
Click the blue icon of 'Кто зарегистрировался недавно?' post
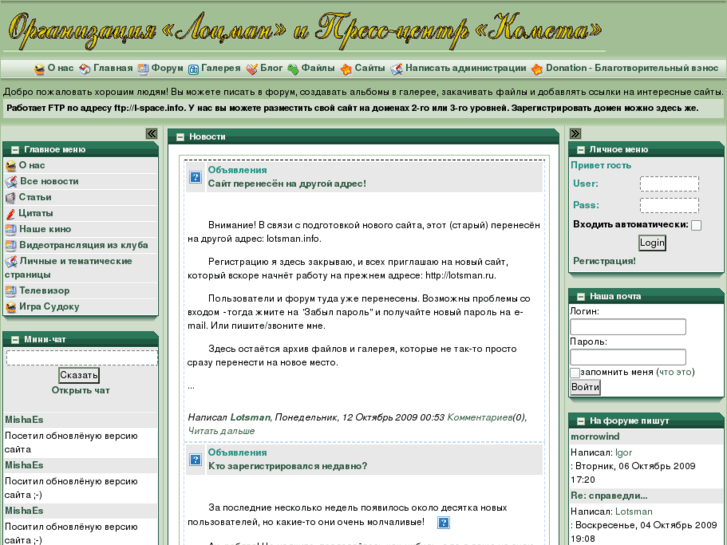195,460
